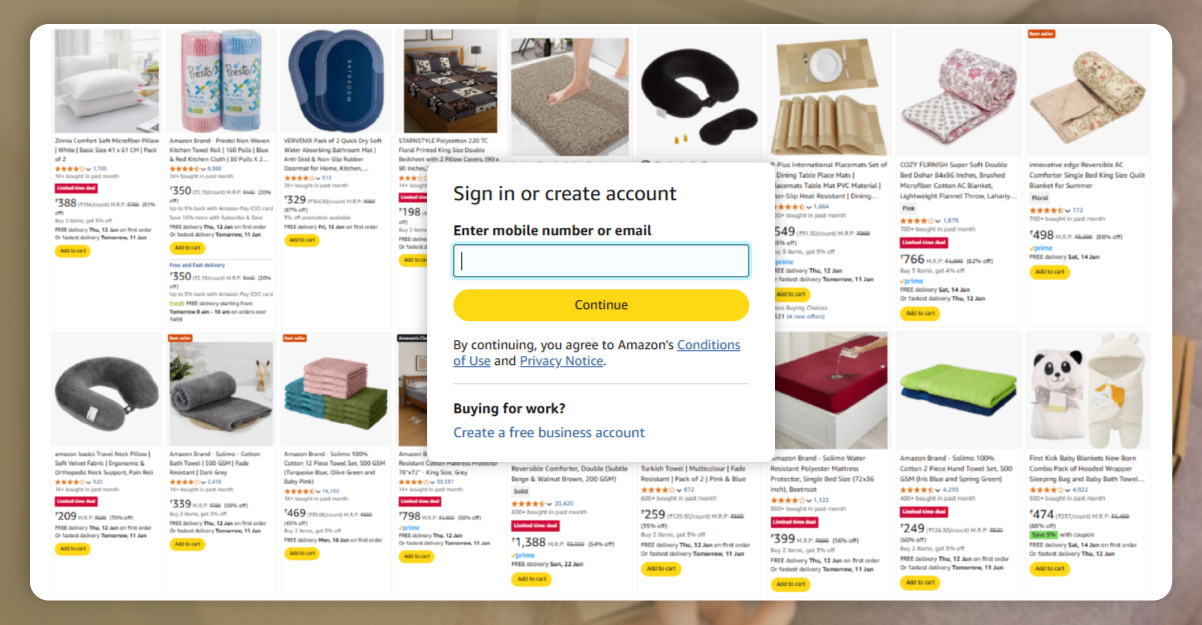
Task: Click Limited time deal badge on COZY FURNISH blanket
Action: pos(924,242)
